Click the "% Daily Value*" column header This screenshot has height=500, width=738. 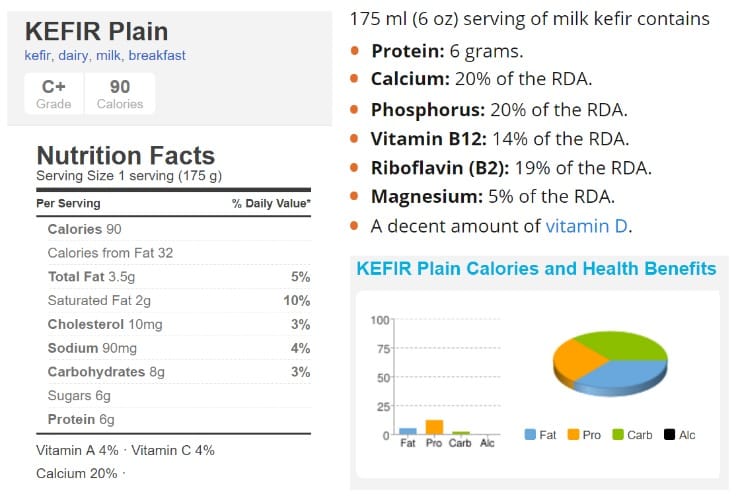[x=270, y=204]
